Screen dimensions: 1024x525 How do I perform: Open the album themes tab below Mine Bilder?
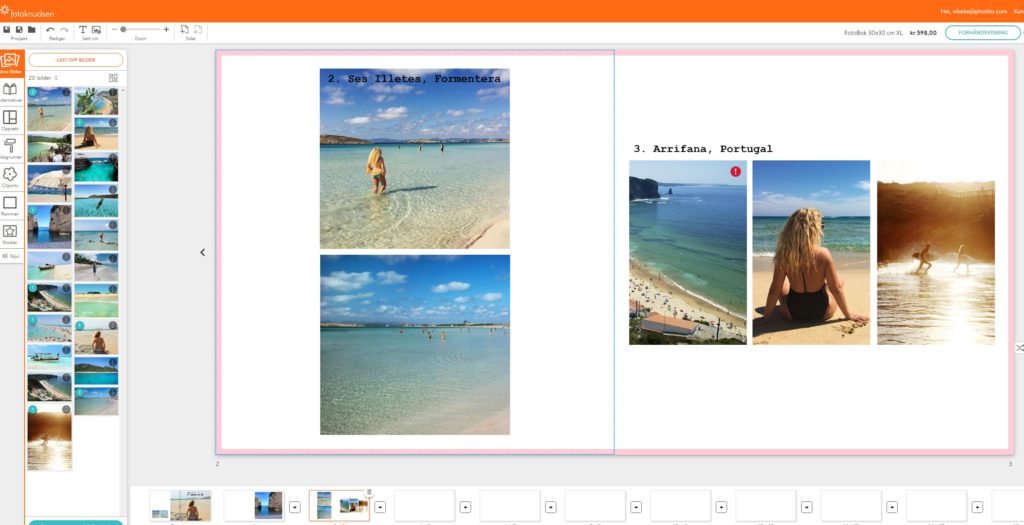[x=10, y=92]
